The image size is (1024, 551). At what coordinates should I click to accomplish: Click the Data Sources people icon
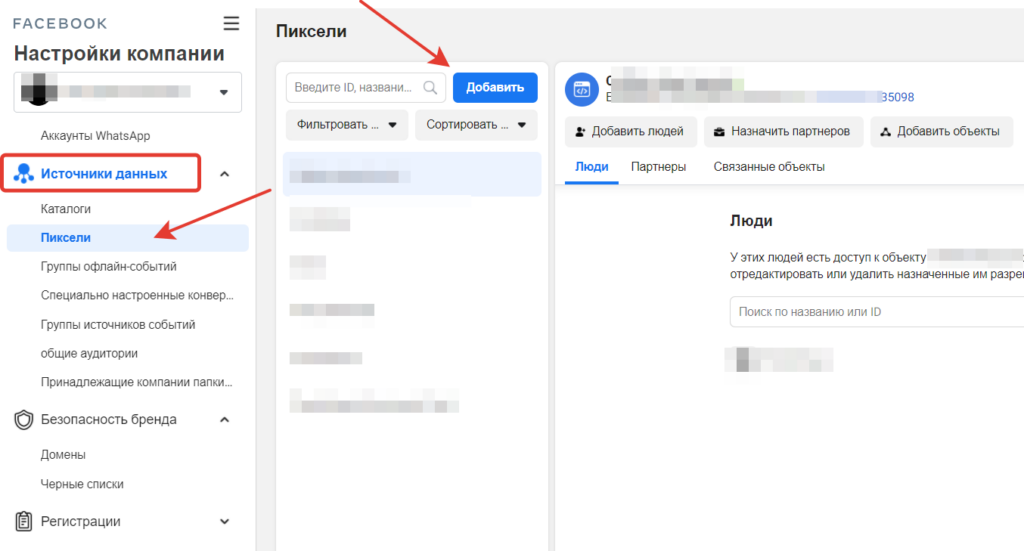(24, 174)
